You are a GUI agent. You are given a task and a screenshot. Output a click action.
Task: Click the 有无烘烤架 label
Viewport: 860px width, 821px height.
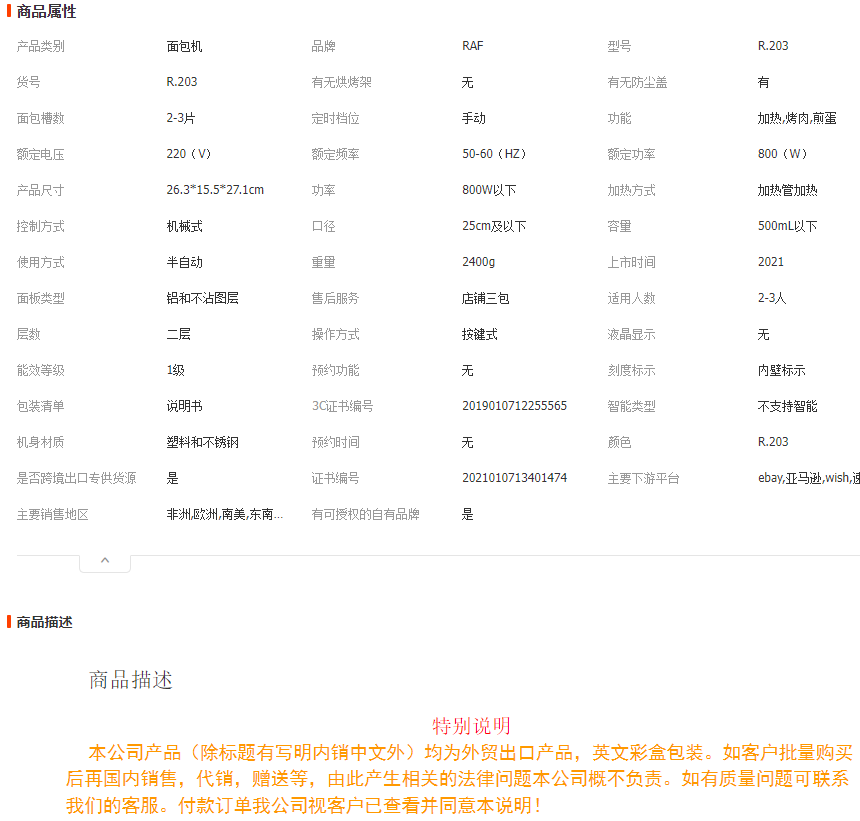(341, 82)
